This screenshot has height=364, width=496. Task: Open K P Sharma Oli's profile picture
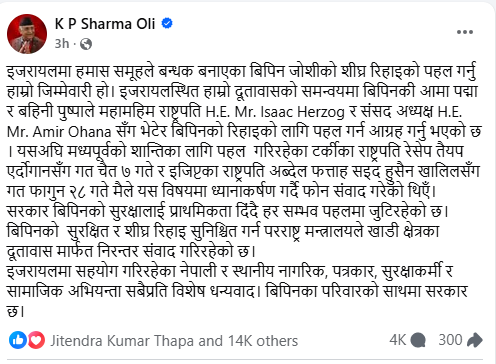(27, 34)
